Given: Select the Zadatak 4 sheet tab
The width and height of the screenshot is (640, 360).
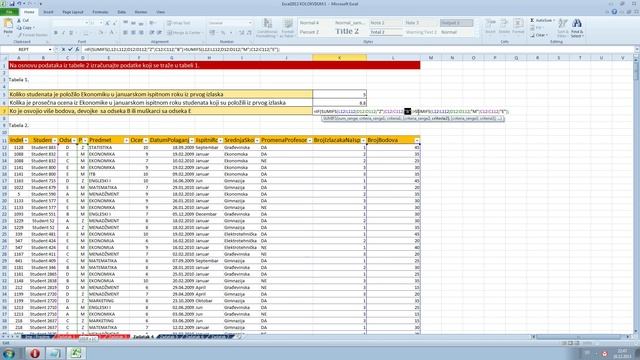Looking at the screenshot, I should 144,337.
